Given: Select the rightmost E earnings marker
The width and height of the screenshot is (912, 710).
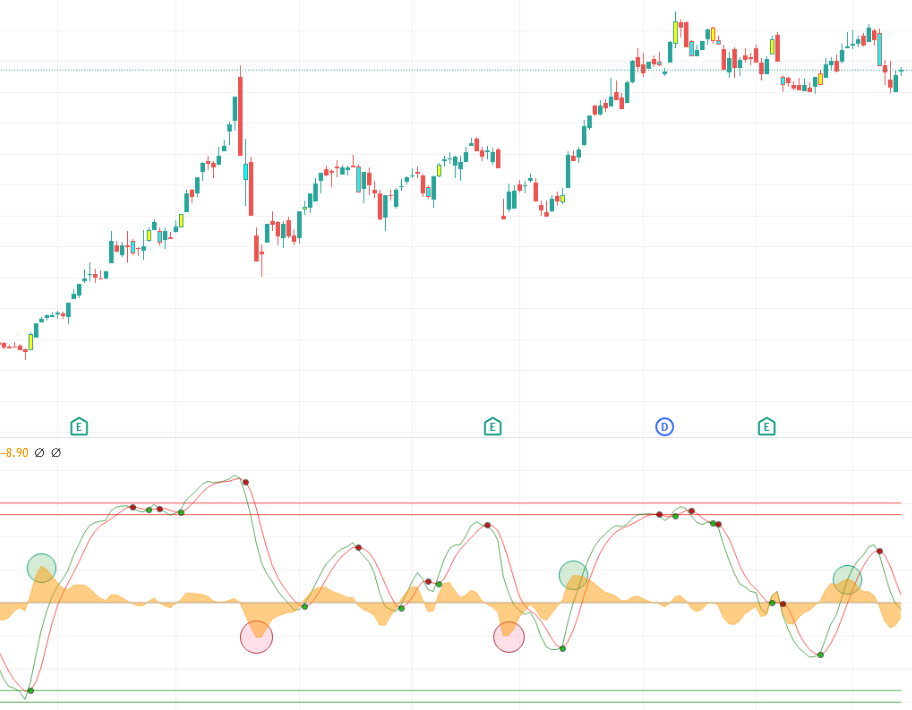Looking at the screenshot, I should (x=766, y=427).
